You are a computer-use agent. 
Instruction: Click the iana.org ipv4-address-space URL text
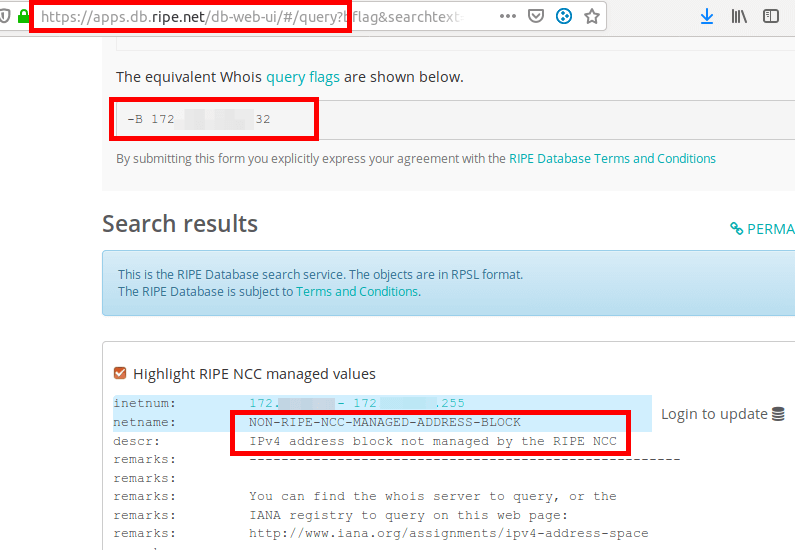click(448, 533)
